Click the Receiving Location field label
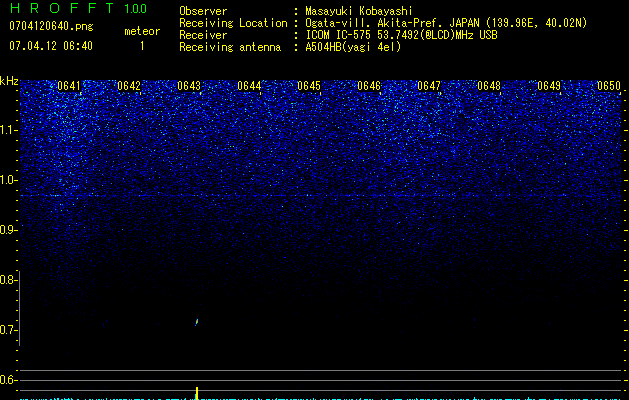The width and height of the screenshot is (629, 400). 233,23
